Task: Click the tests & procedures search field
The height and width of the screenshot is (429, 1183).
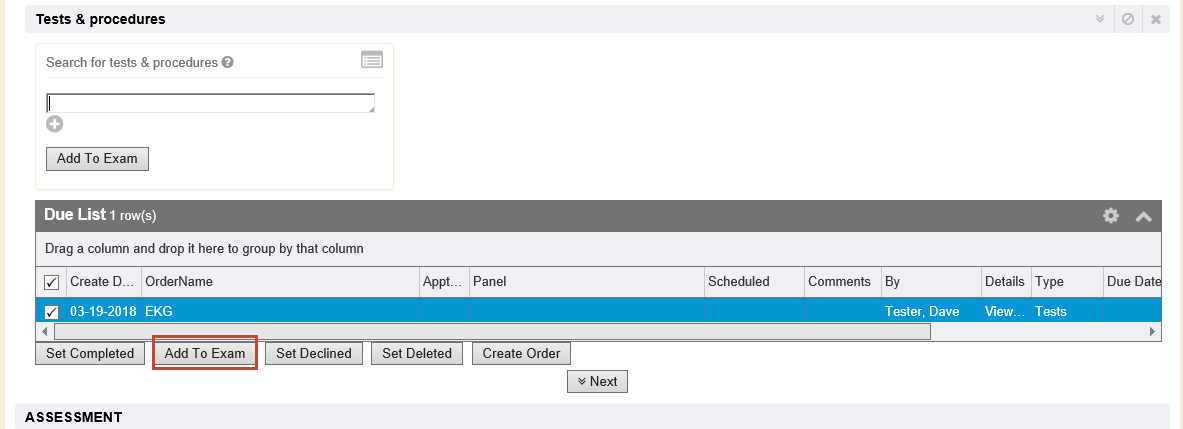Action: 210,103
